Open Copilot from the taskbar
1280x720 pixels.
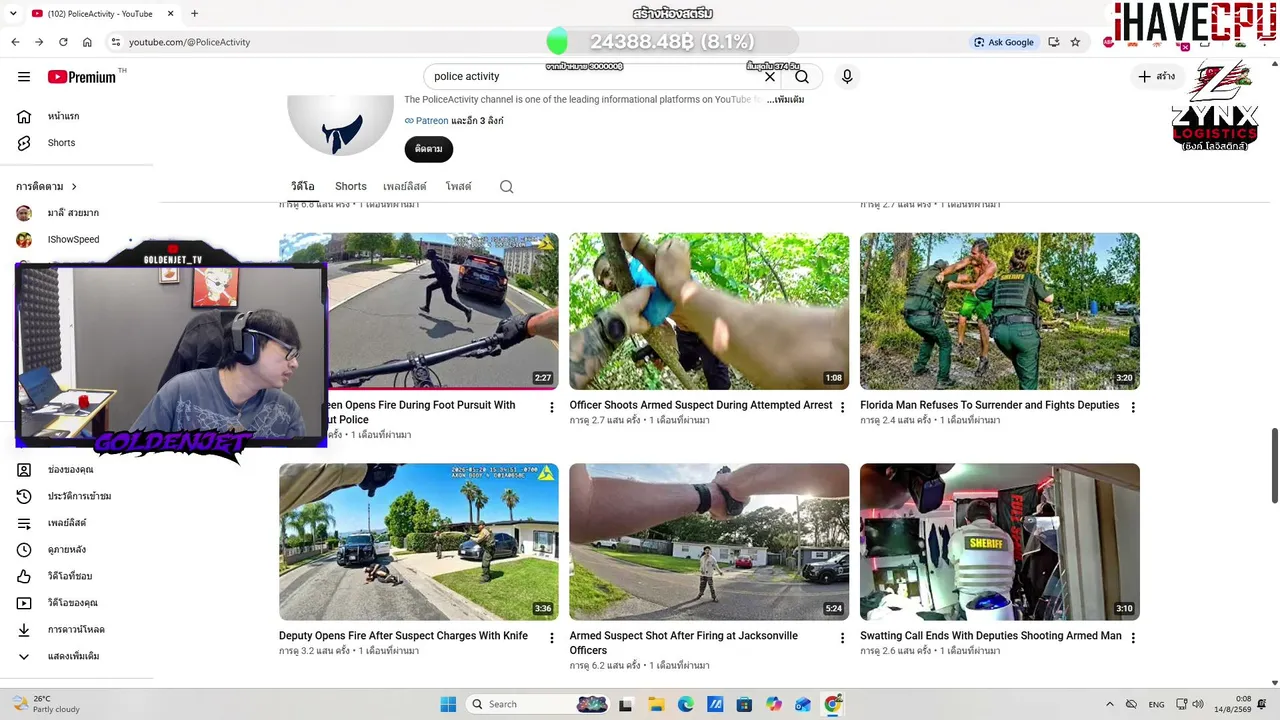[x=774, y=704]
